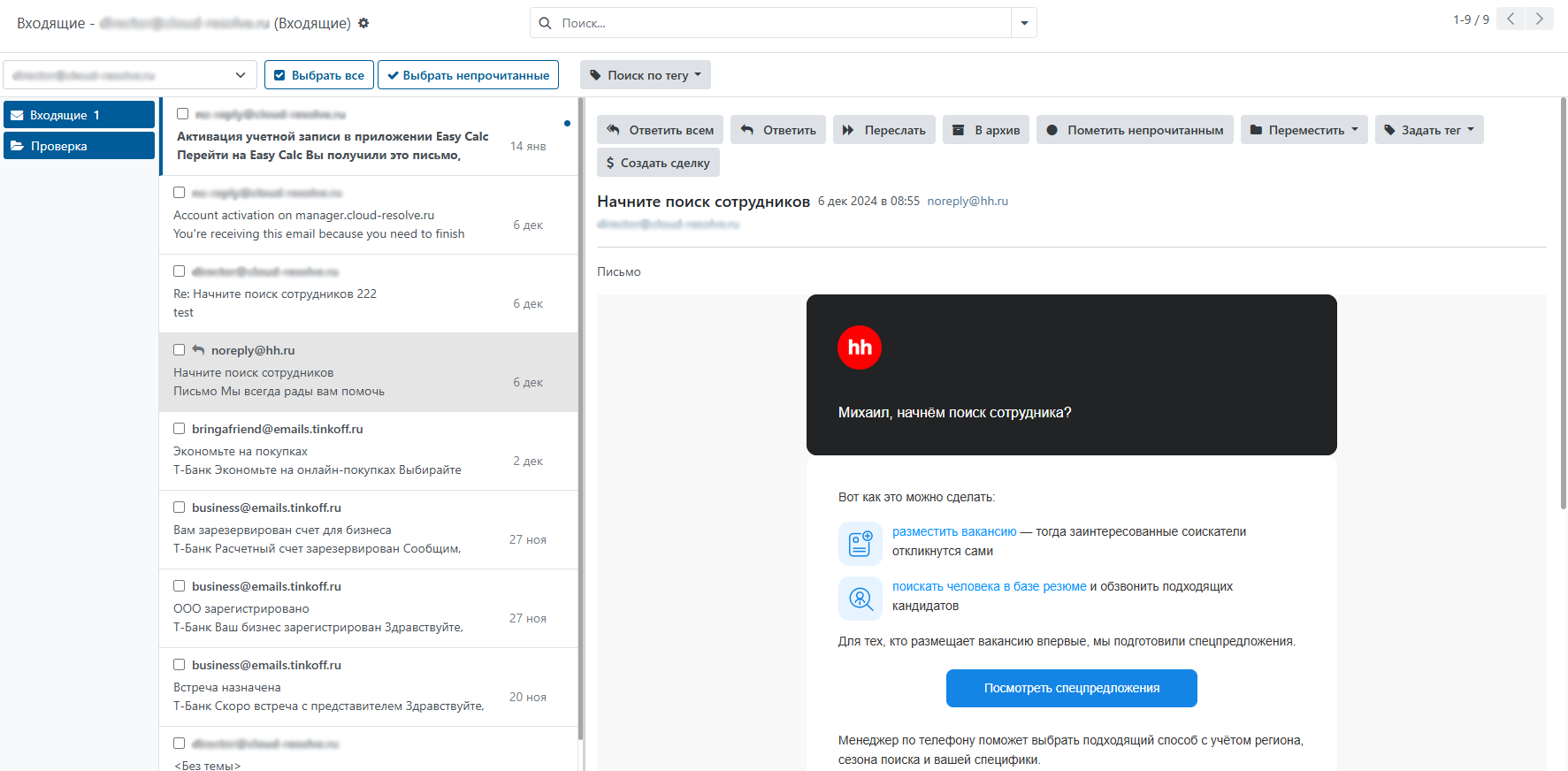
Task: Focus the Поиск search field
Action: (x=783, y=23)
